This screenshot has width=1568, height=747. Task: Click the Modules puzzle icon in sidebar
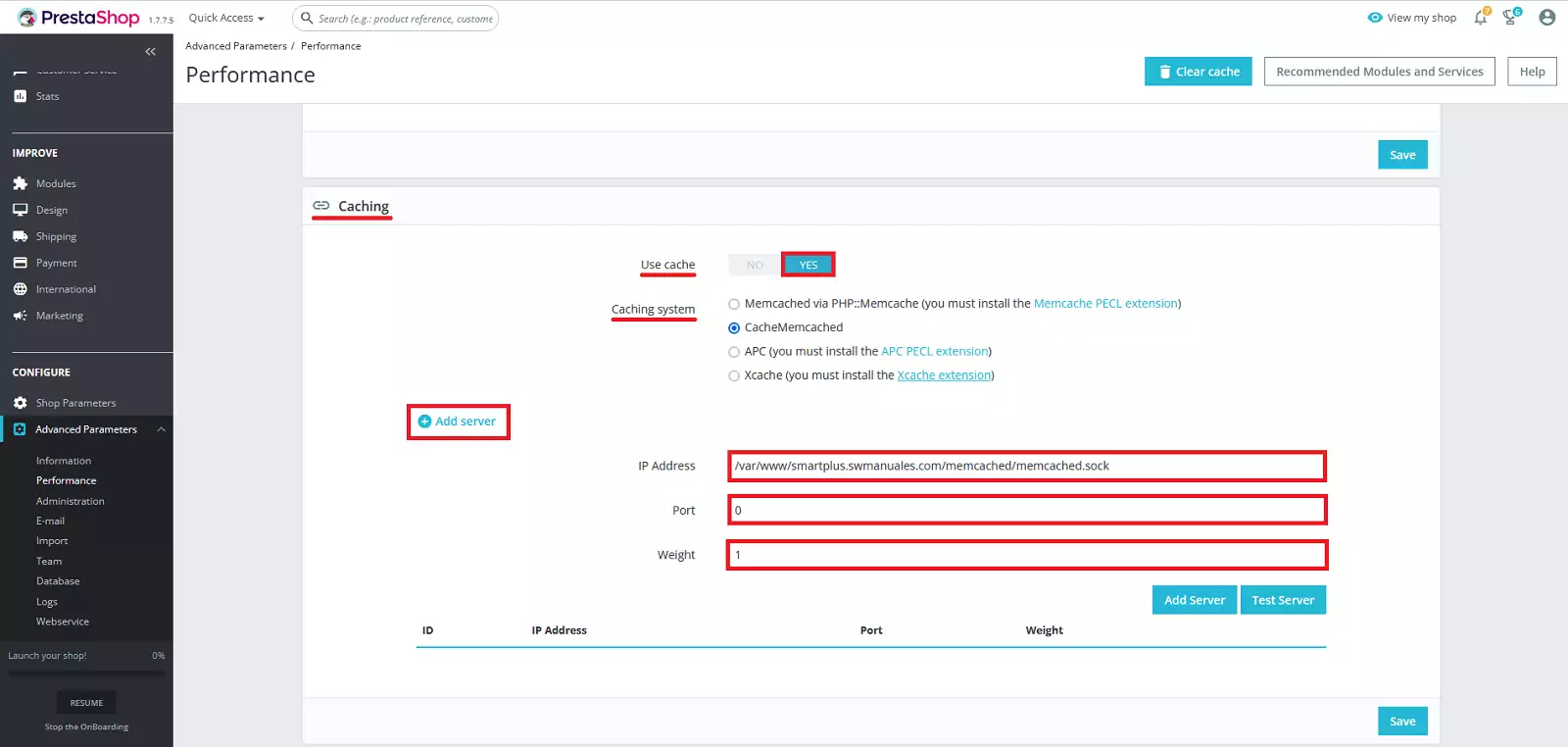pos(20,183)
